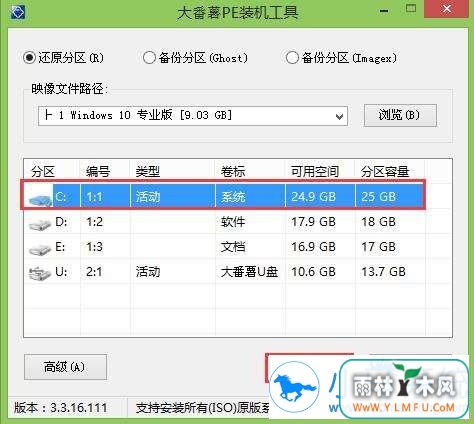Click the 分区容量 column header
This screenshot has width=474, height=424.
pos(385,172)
